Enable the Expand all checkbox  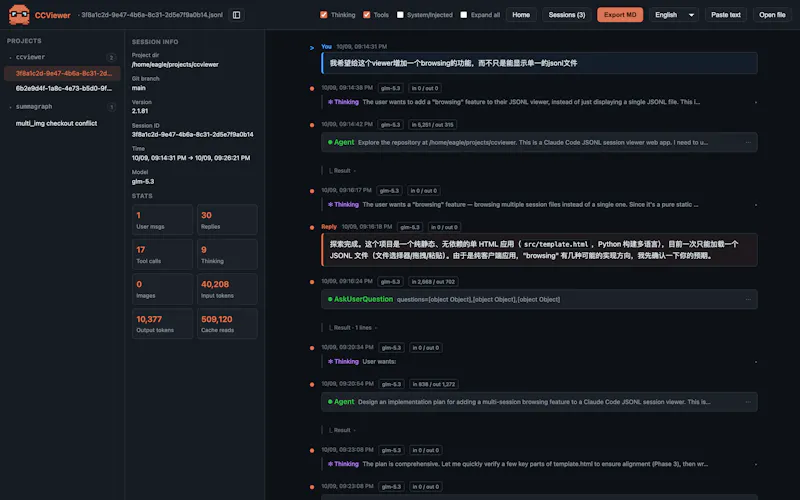coord(463,15)
